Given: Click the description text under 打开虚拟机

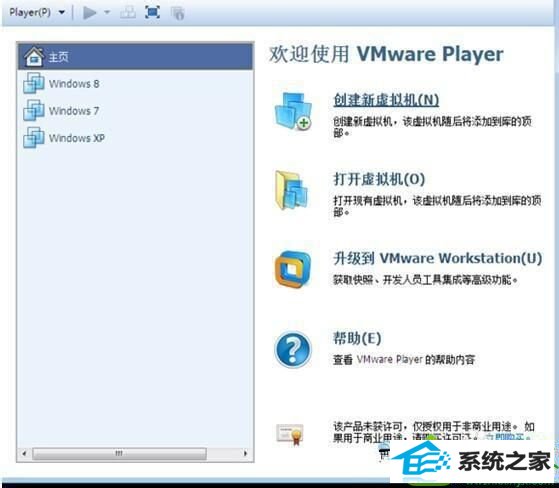Looking at the screenshot, I should pyautogui.click(x=437, y=206).
